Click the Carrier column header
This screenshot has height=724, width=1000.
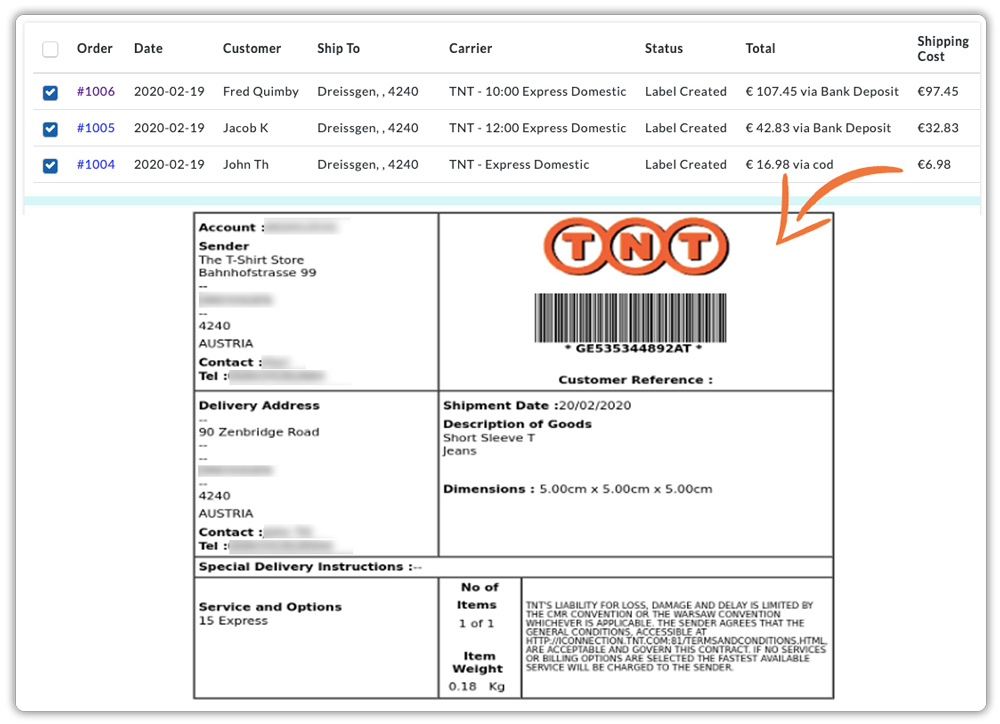pyautogui.click(x=471, y=48)
